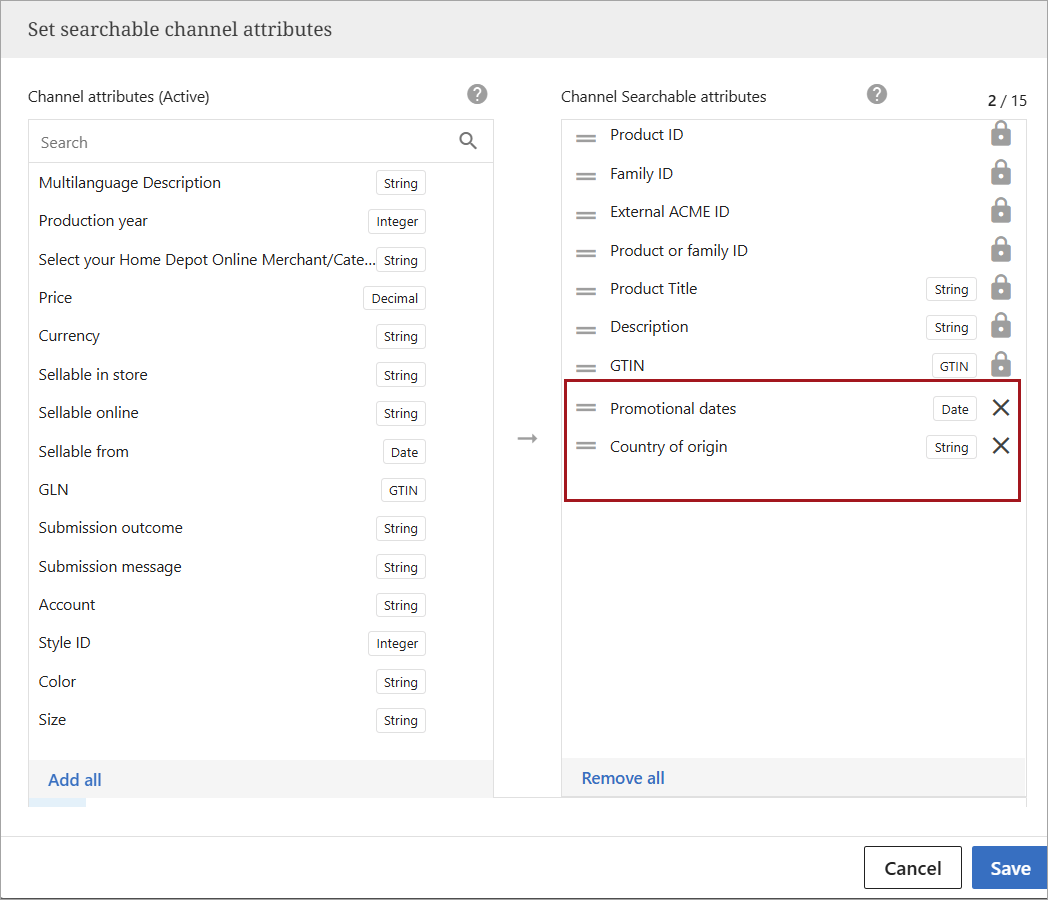This screenshot has width=1048, height=900.
Task: Click the lock icon beside Product ID
Action: pos(1000,134)
